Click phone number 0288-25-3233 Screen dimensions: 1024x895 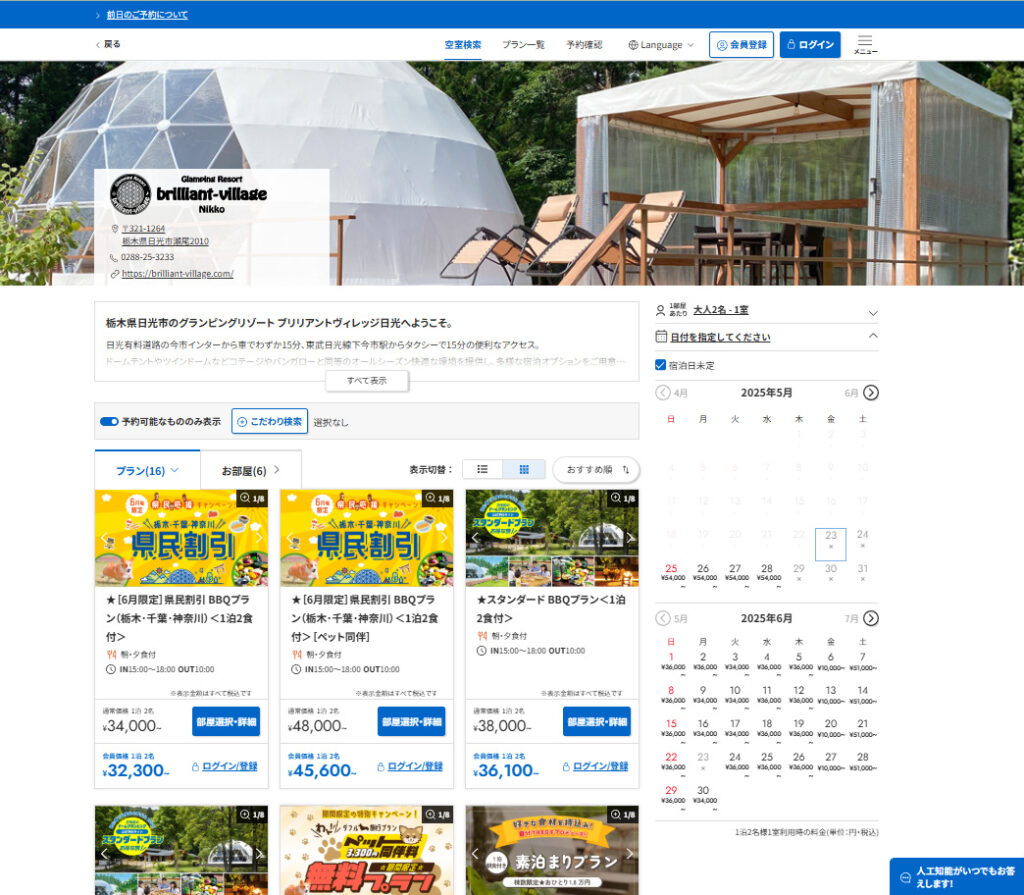point(148,257)
